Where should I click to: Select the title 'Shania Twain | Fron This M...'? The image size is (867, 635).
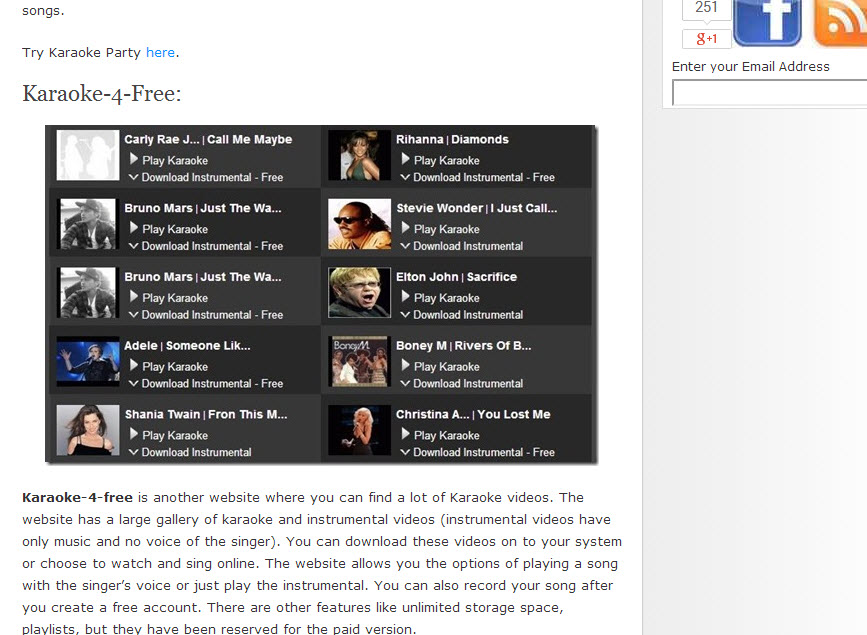206,414
